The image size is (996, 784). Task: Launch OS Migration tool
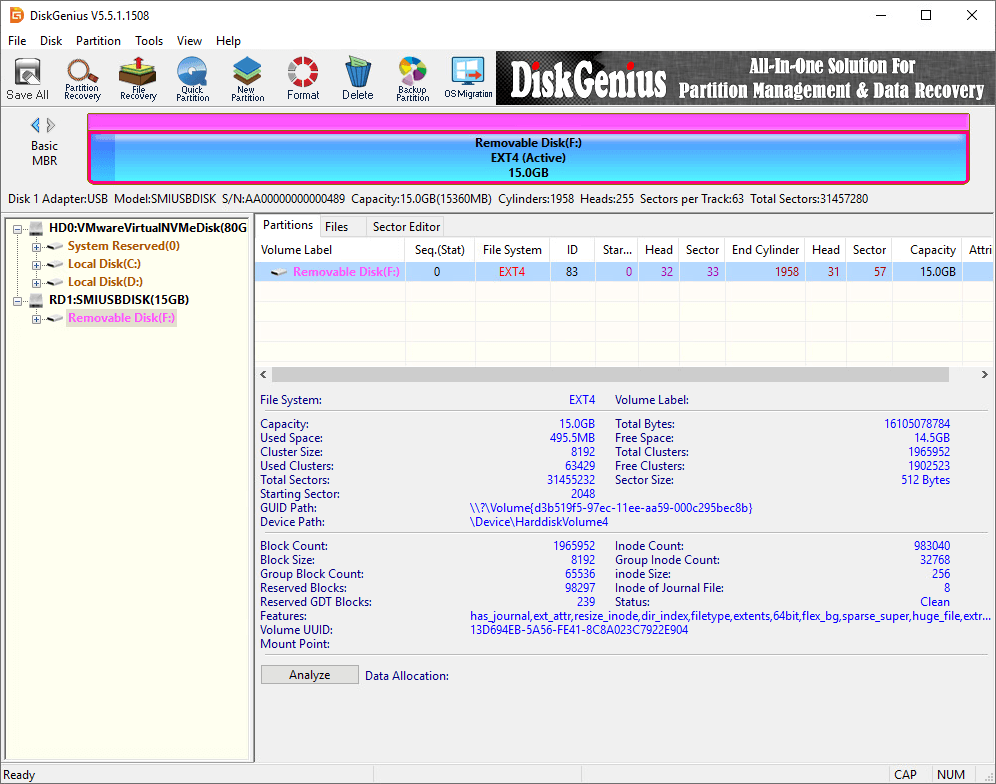(468, 78)
